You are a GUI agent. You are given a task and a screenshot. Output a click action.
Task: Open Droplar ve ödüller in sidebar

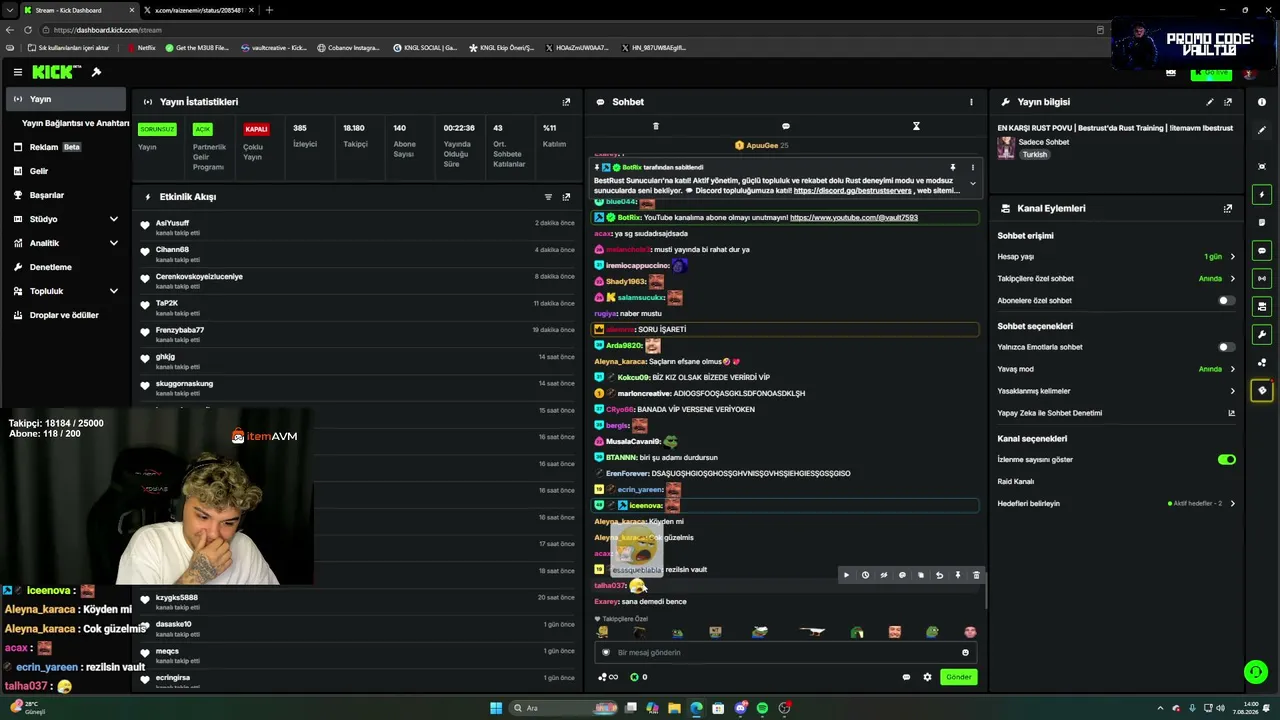[x=66, y=315]
